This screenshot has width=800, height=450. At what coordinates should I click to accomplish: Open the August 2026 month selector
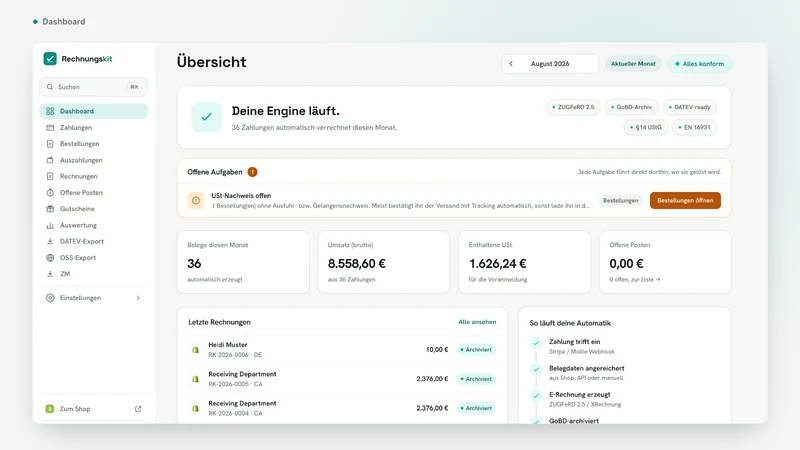coord(550,64)
